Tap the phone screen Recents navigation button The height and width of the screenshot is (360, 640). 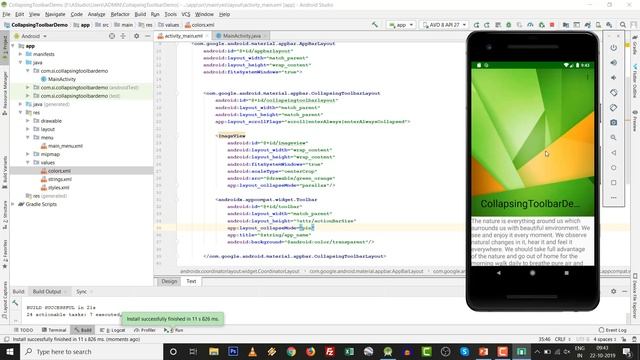pyautogui.click(x=567, y=273)
